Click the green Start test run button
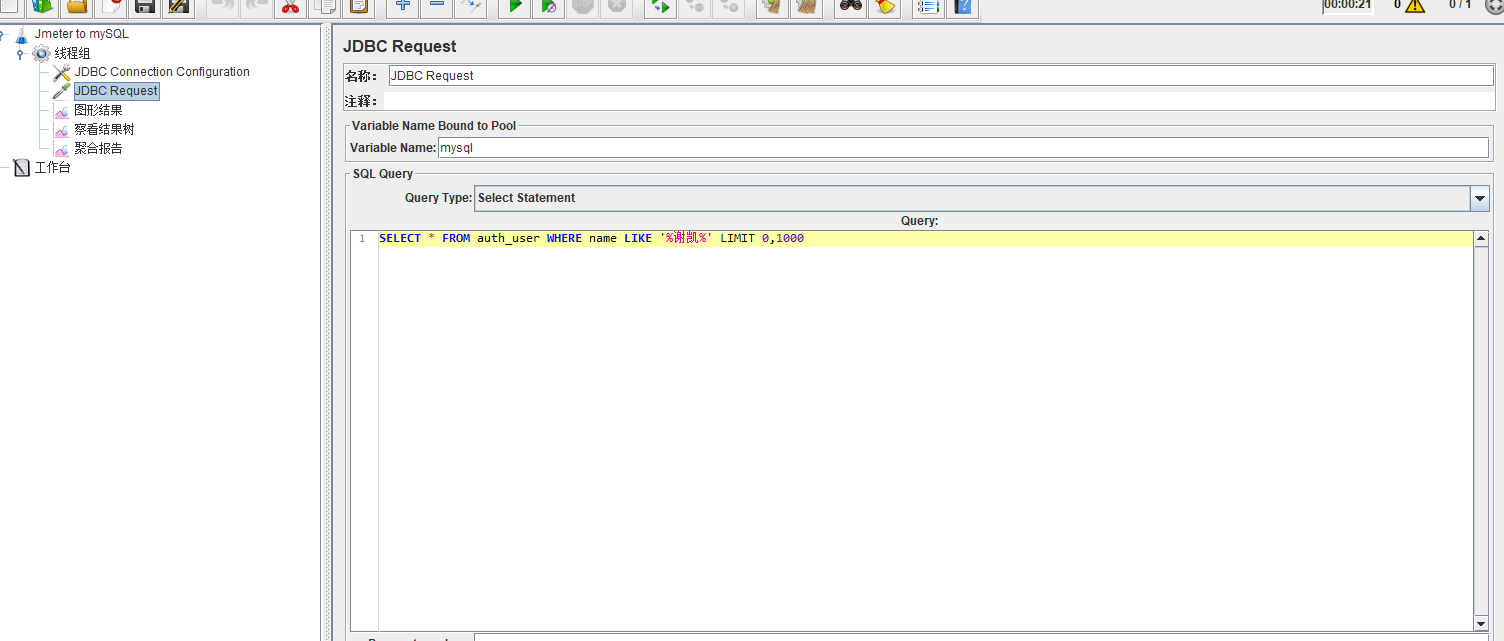This screenshot has width=1504, height=641. 515,7
